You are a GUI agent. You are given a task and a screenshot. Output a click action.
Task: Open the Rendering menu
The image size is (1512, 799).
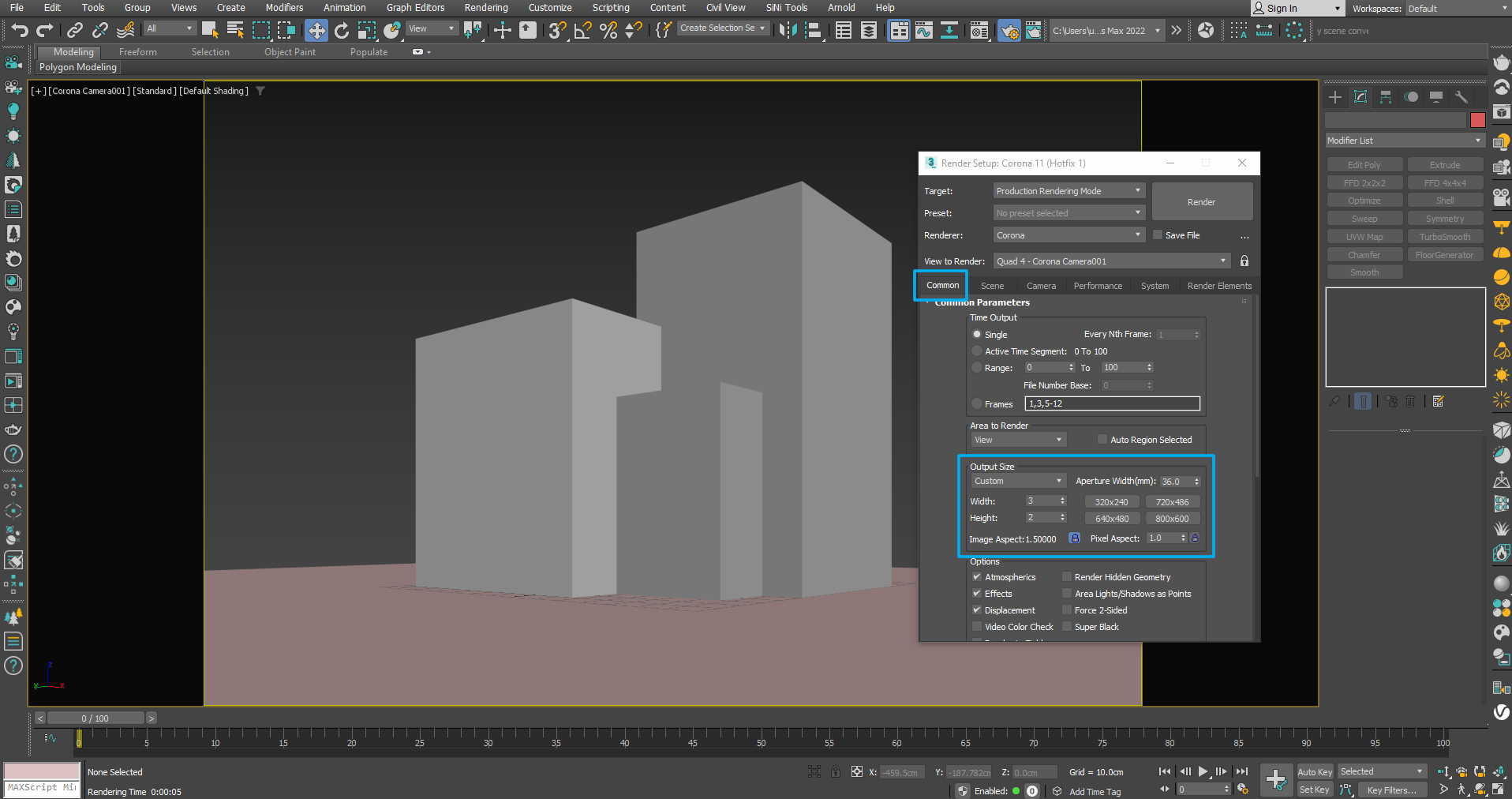coord(485,8)
